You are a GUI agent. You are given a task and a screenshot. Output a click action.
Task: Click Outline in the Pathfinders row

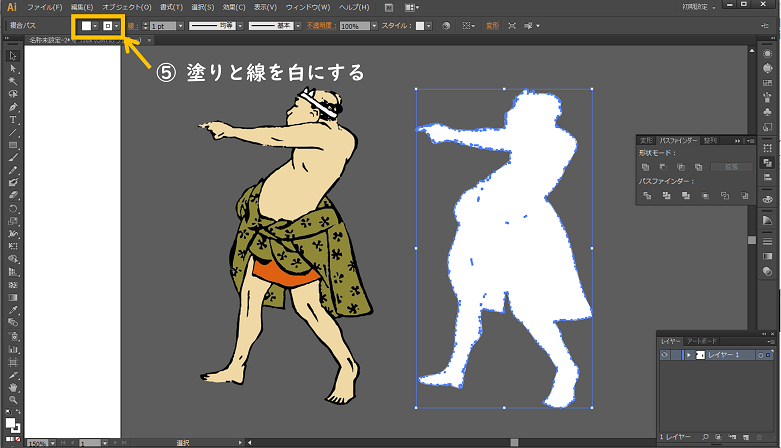tap(725, 196)
